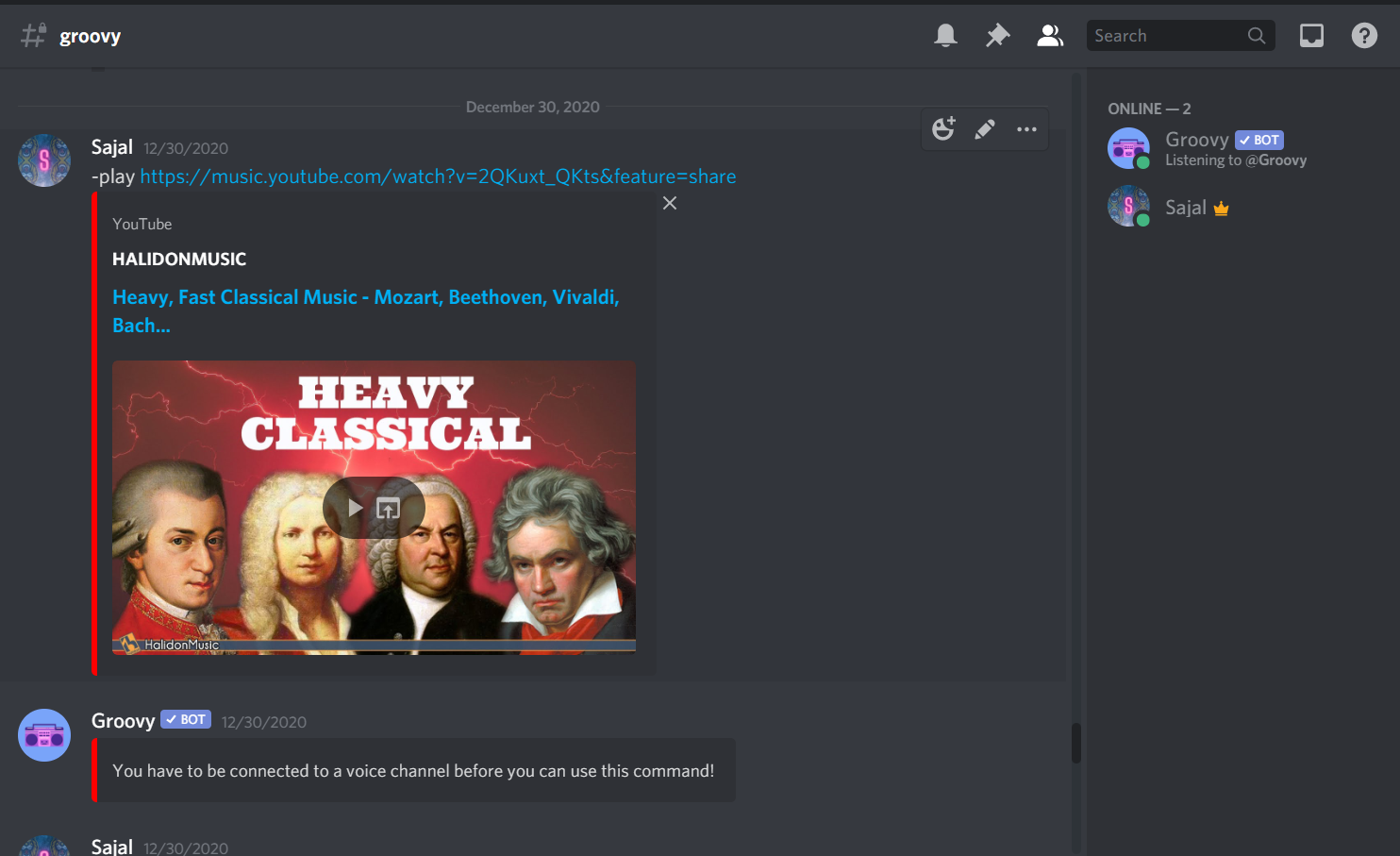The height and width of the screenshot is (856, 1400).
Task: Open the help question mark icon
Action: [x=1364, y=36]
